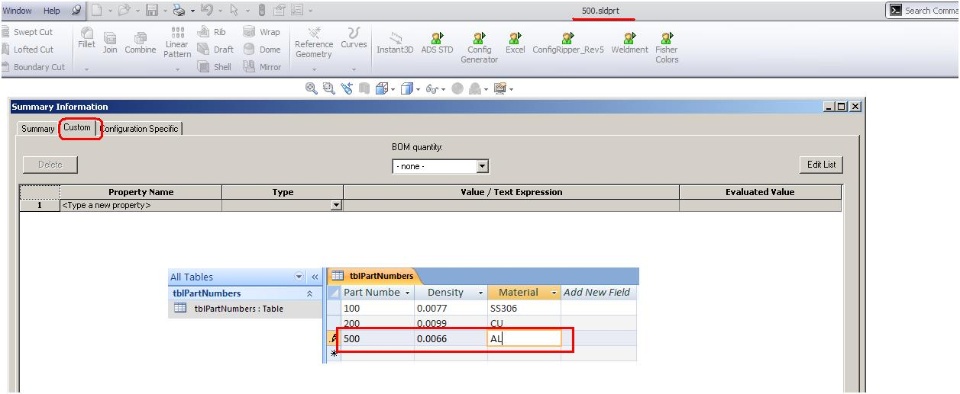Click the Part Number 100 cell
The width and height of the screenshot is (960, 394).
(378, 308)
